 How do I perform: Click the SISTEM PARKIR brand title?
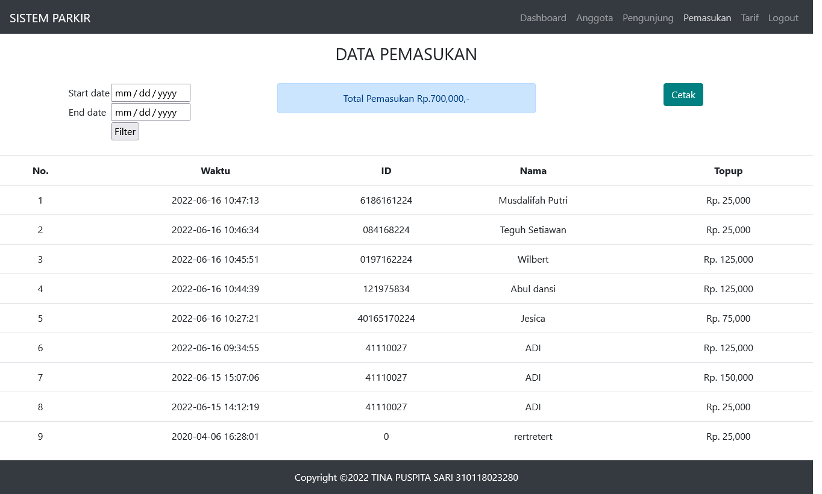50,18
